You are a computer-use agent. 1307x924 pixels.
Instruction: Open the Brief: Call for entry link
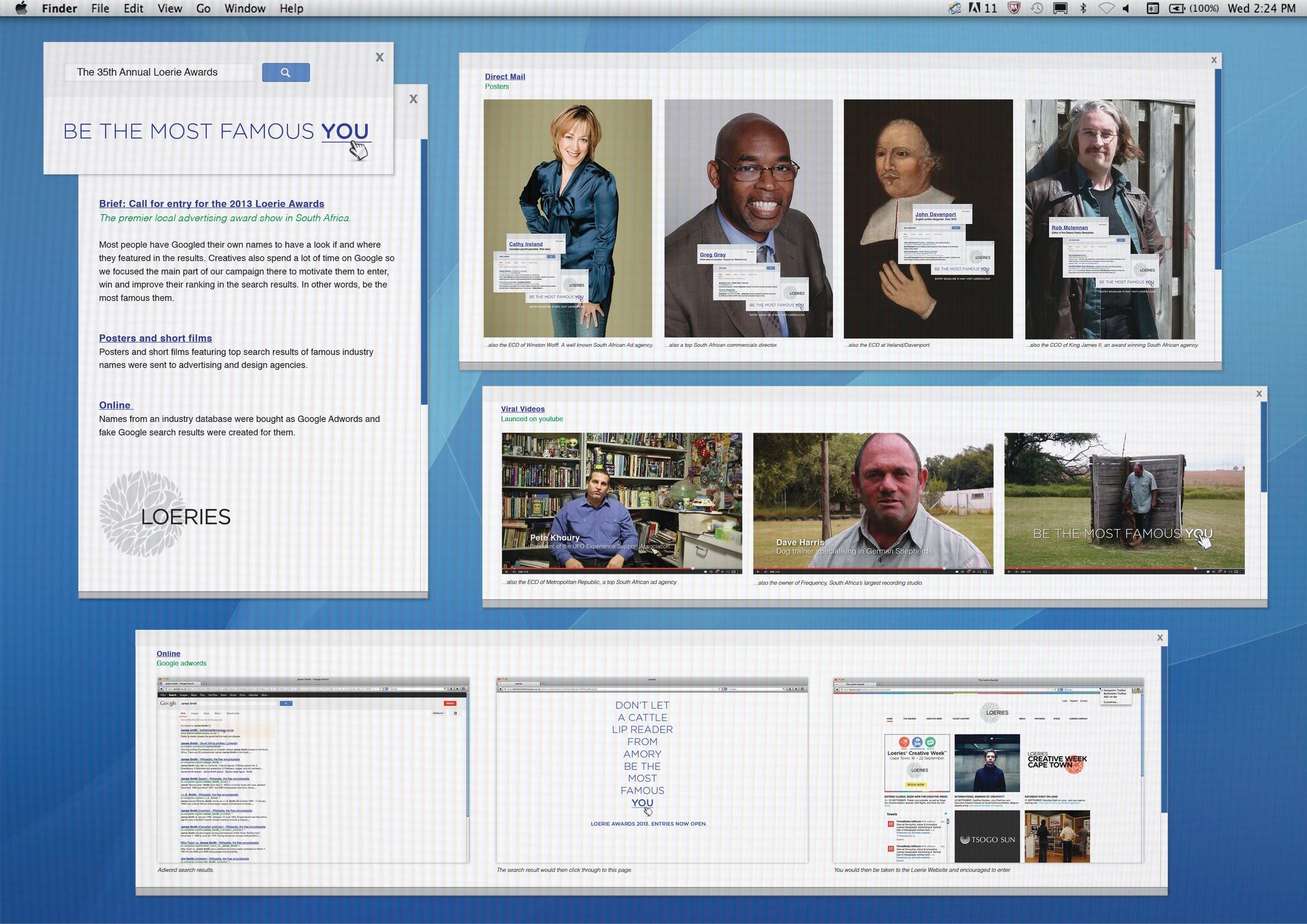click(211, 204)
